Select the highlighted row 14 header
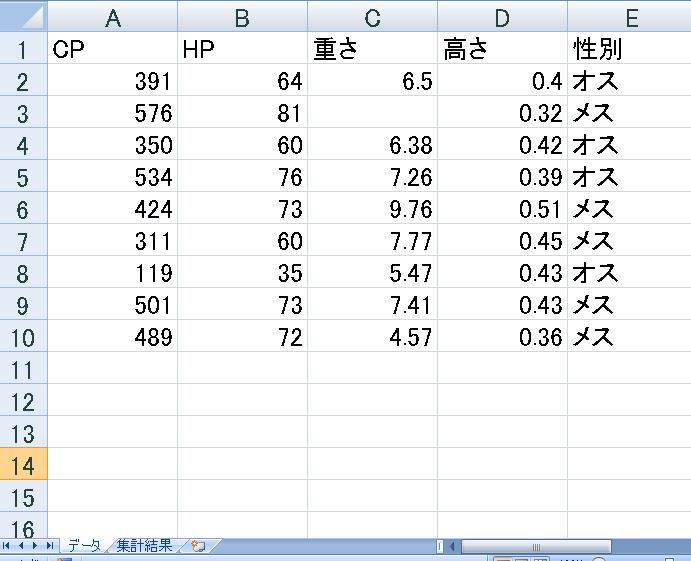Viewport: 691px width, 561px height. pyautogui.click(x=23, y=465)
